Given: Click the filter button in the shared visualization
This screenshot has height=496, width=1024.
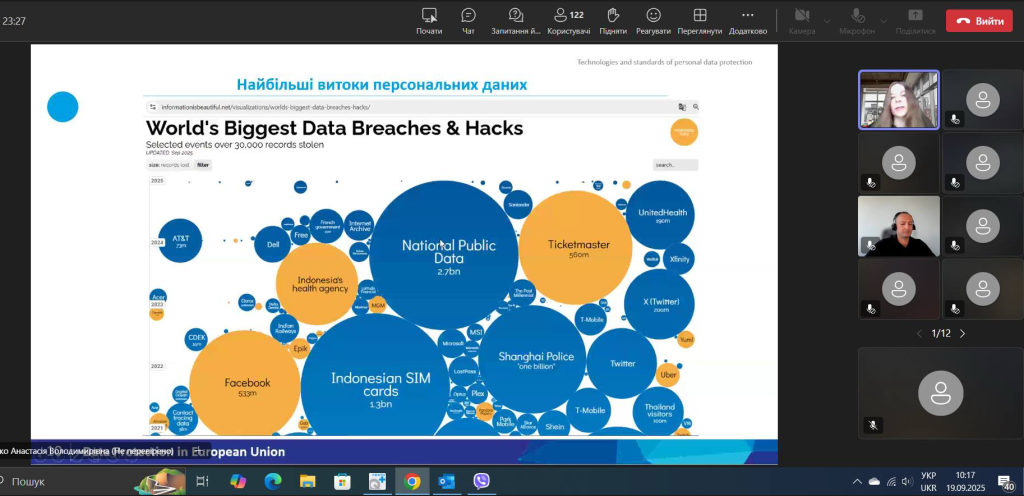Looking at the screenshot, I should (203, 165).
